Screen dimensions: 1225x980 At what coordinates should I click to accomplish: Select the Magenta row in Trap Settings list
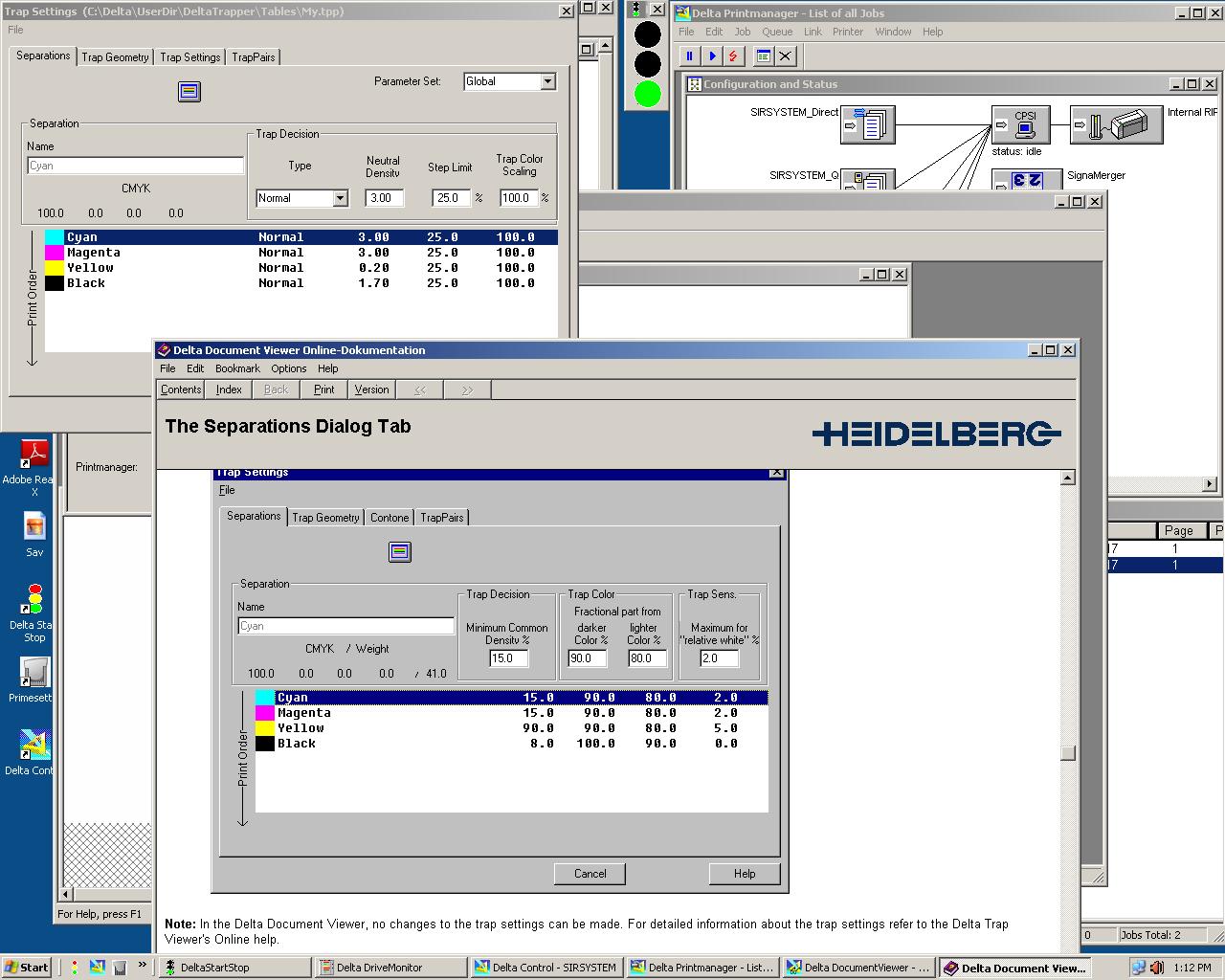click(301, 253)
